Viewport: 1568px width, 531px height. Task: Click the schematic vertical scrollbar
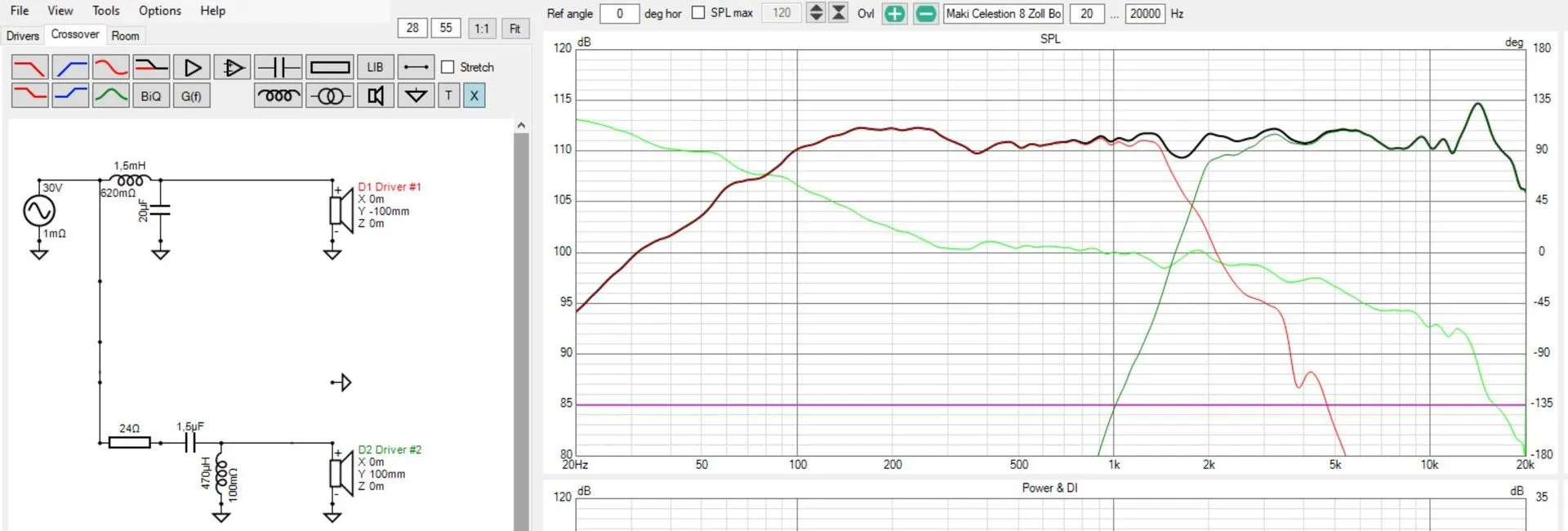[521, 327]
